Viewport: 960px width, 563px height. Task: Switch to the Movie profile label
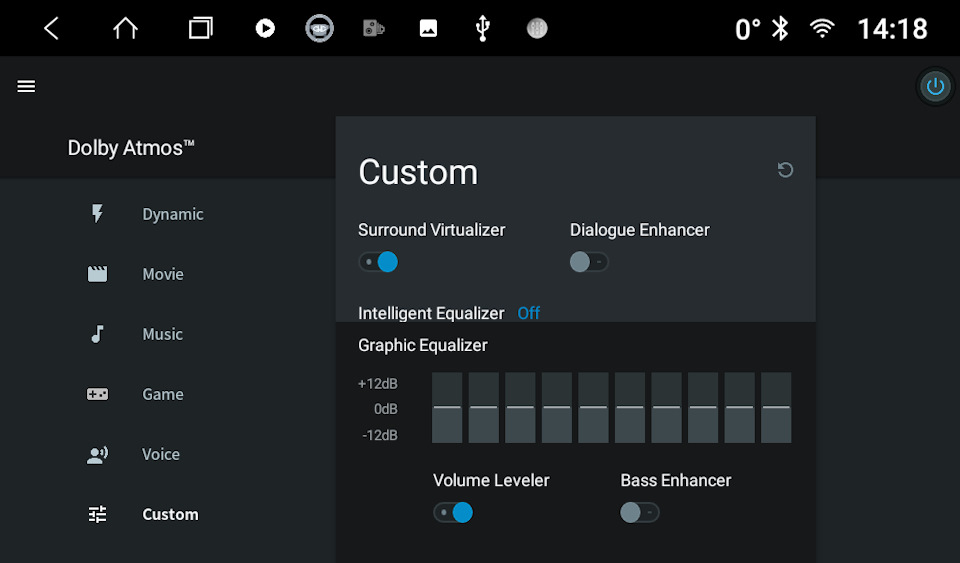(163, 274)
